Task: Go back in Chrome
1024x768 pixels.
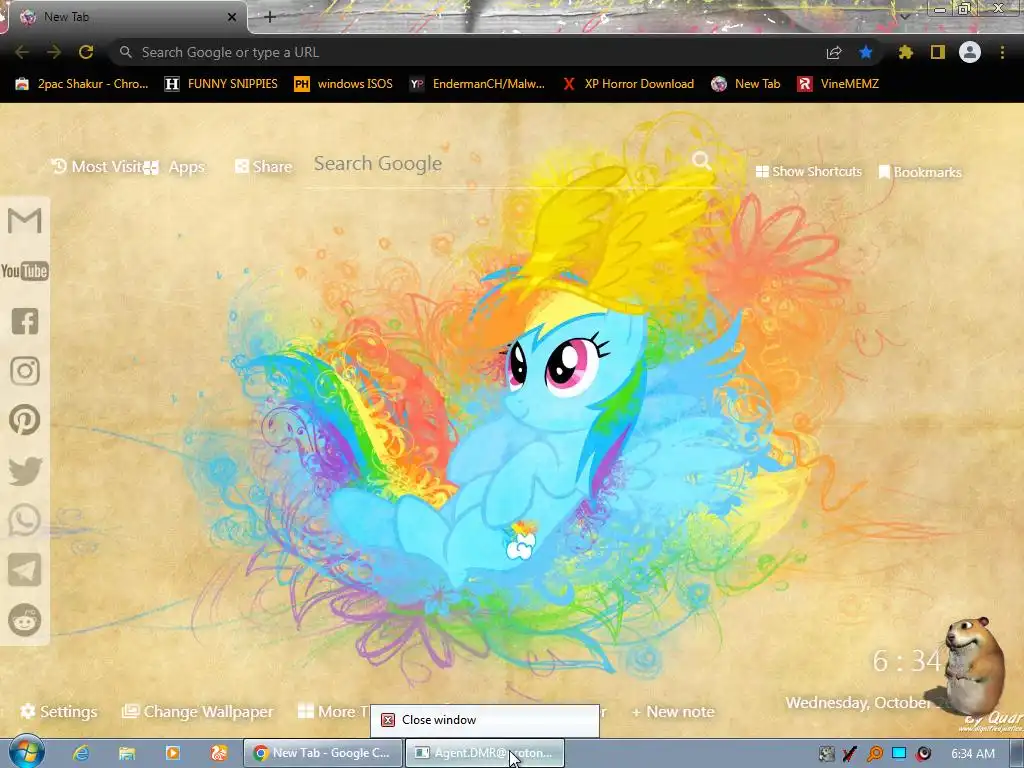Action: [22, 52]
